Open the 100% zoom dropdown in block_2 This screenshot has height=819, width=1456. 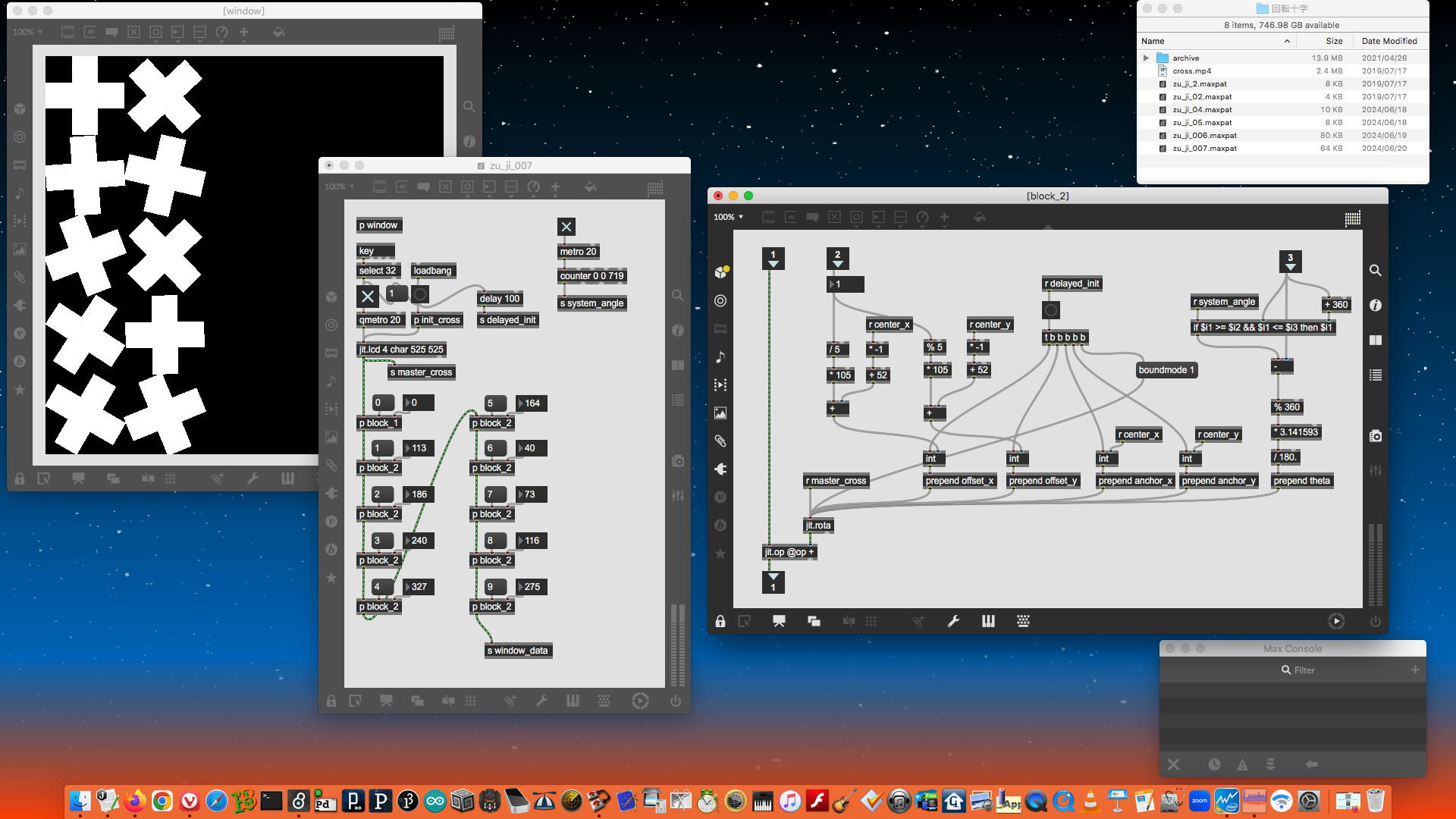[728, 218]
